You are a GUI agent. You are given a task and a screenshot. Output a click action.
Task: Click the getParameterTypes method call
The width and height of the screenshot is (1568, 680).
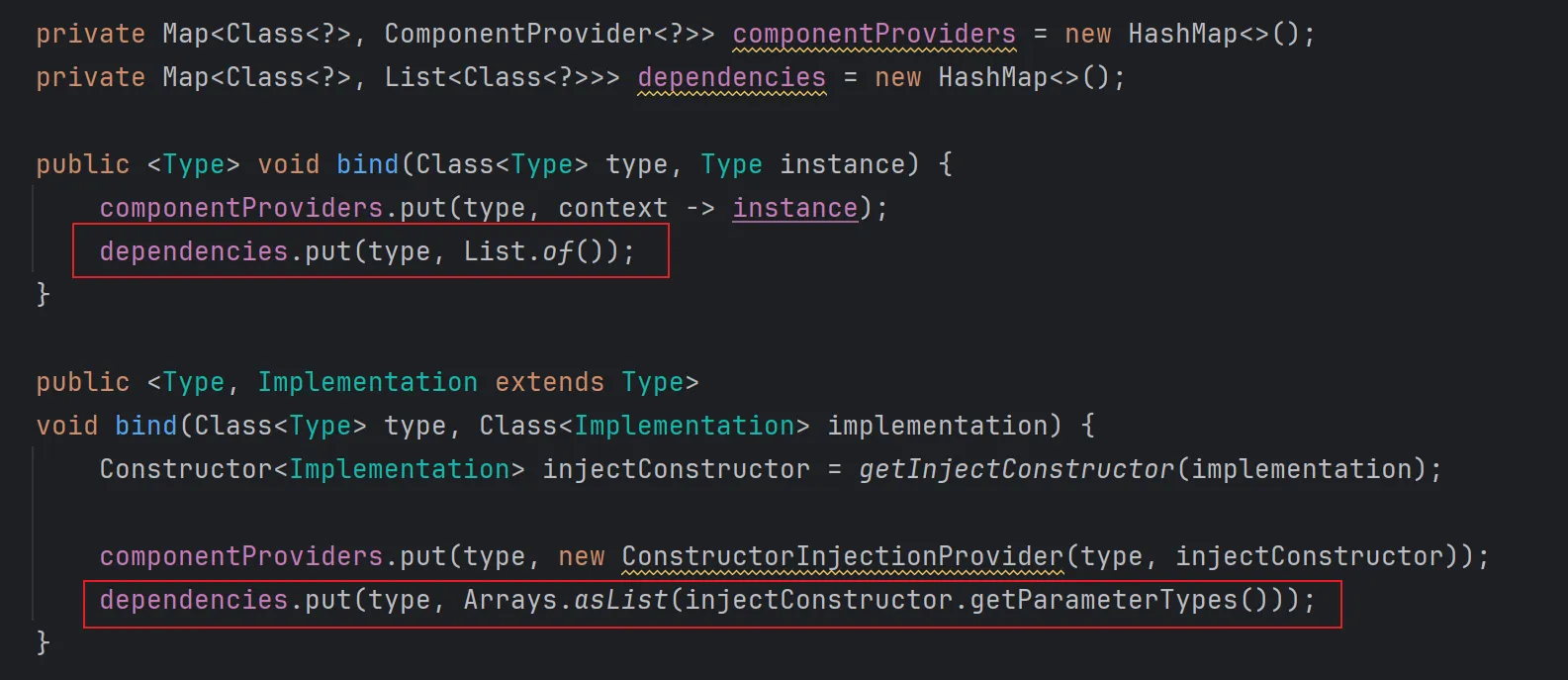[x=1103, y=600]
